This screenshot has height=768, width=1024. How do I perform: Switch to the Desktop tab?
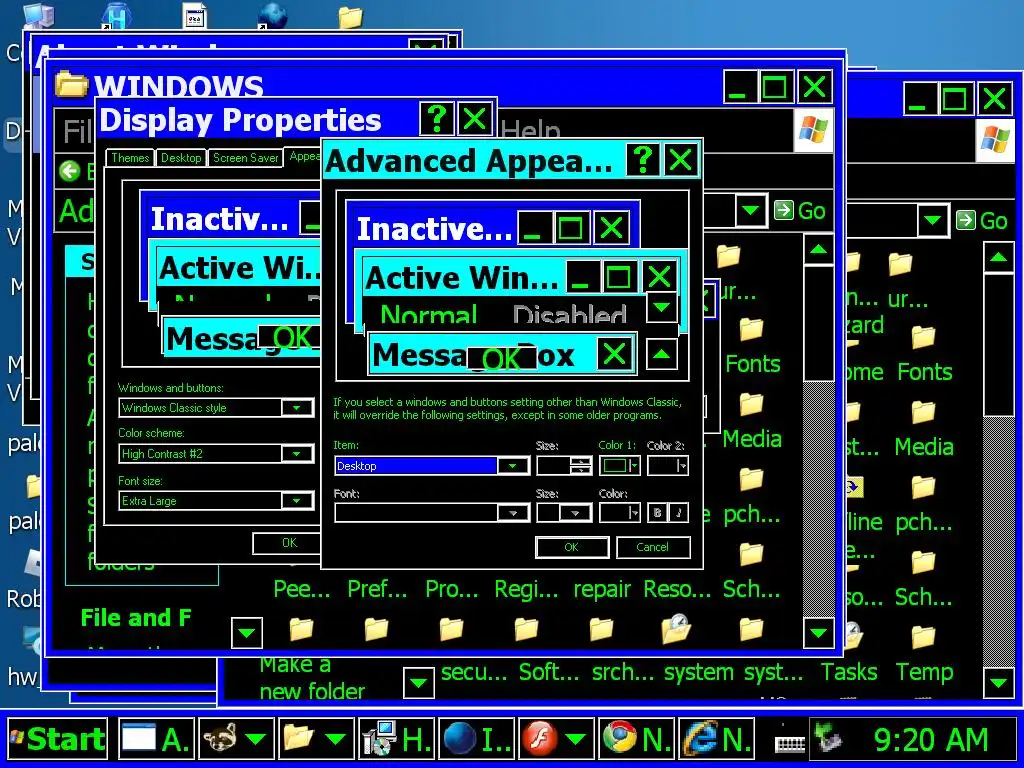point(181,157)
